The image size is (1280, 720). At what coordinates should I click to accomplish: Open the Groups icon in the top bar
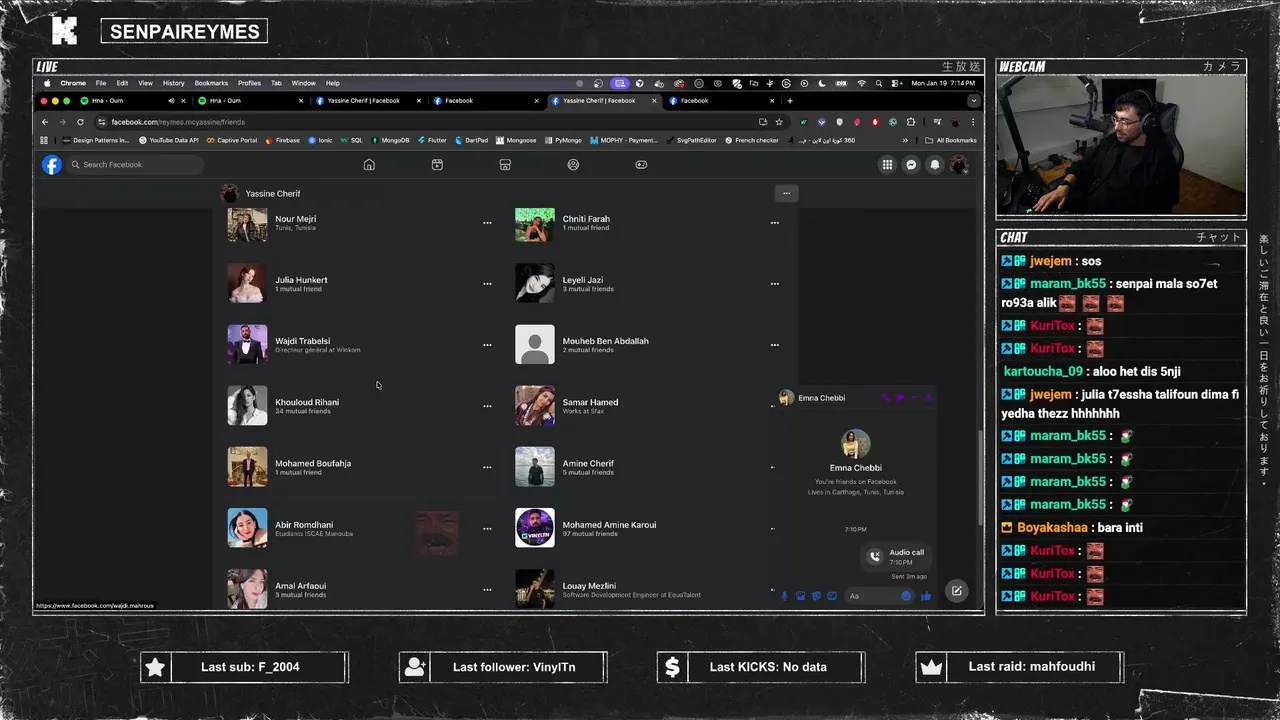573,165
